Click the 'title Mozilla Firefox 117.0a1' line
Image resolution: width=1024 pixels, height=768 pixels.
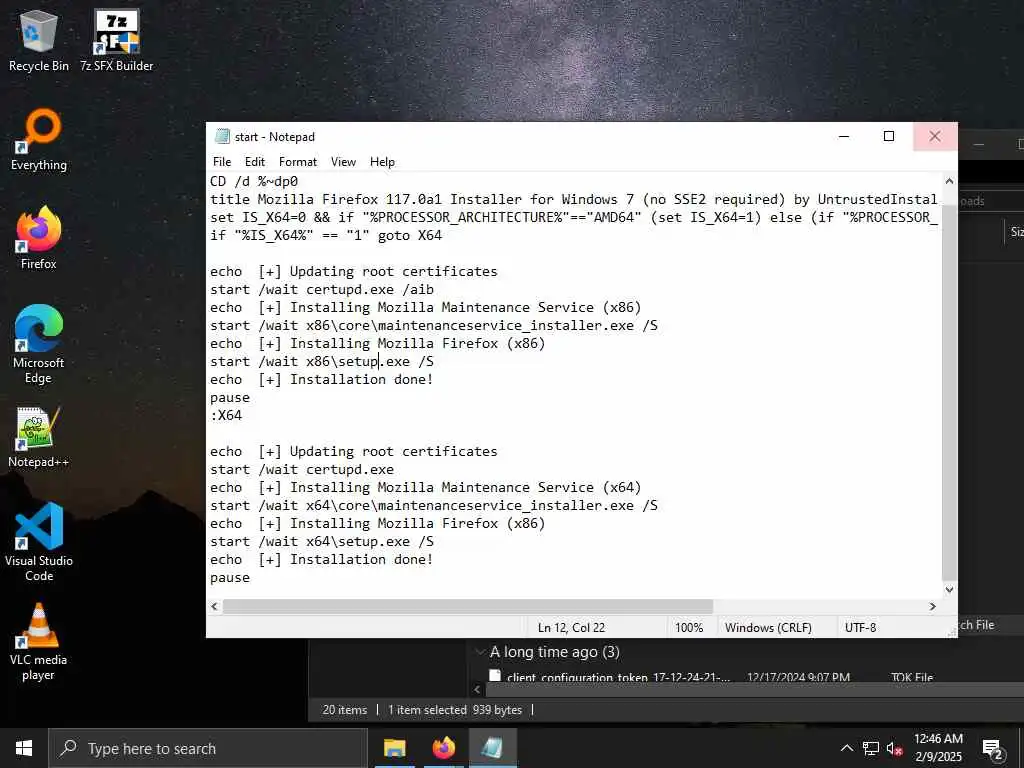(573, 199)
